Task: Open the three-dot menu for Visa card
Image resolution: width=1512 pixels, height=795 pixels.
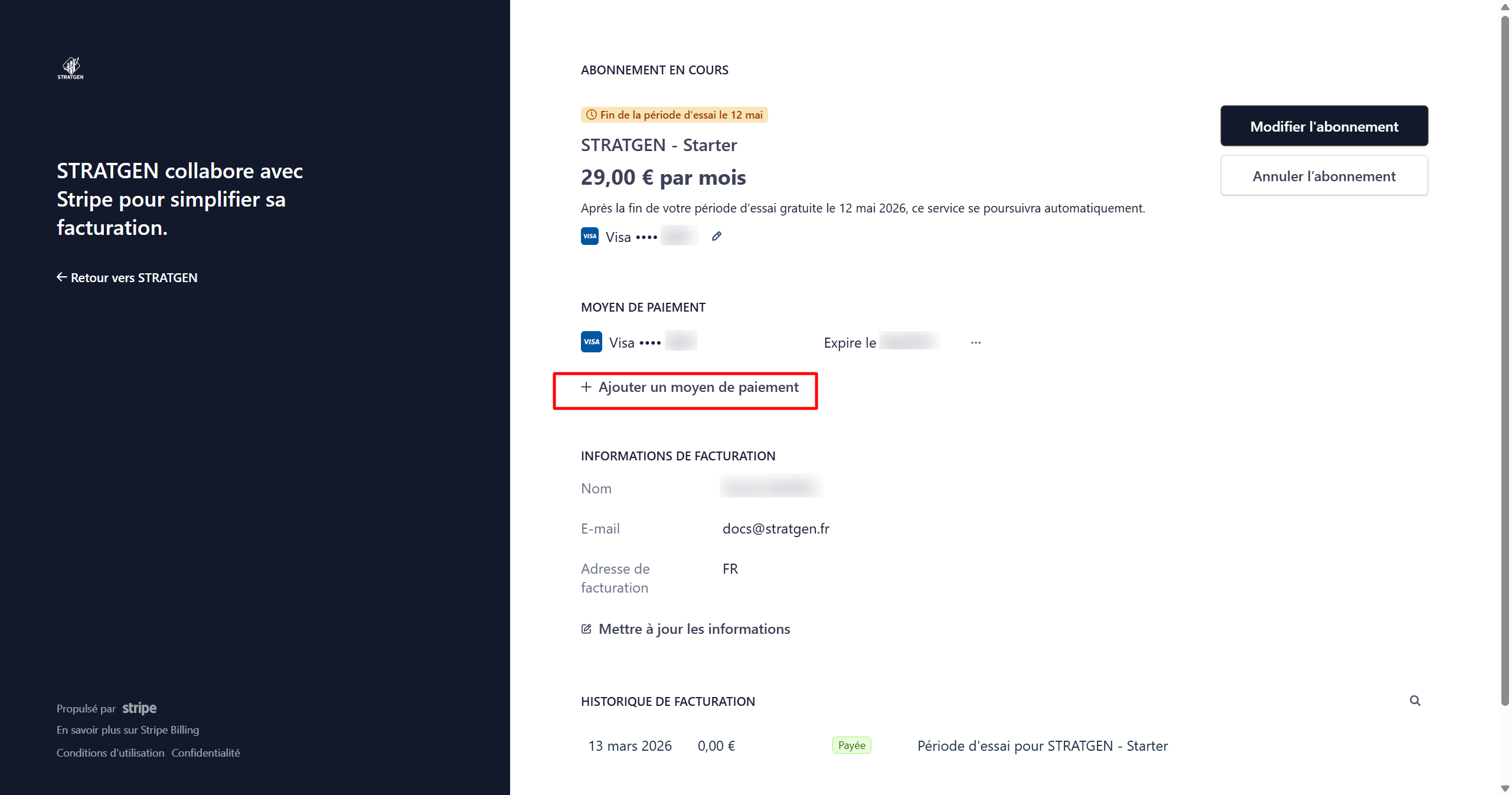Action: (975, 342)
